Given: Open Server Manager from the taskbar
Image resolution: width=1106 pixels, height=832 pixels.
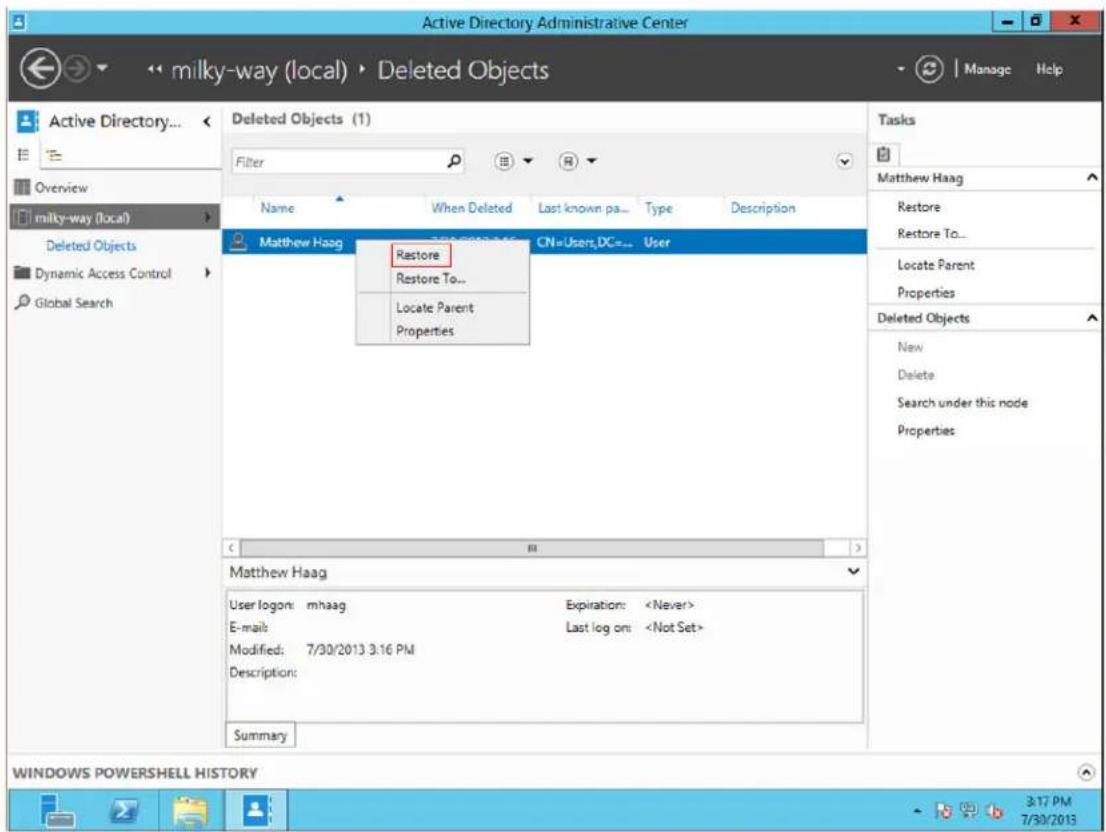Looking at the screenshot, I should (x=59, y=810).
